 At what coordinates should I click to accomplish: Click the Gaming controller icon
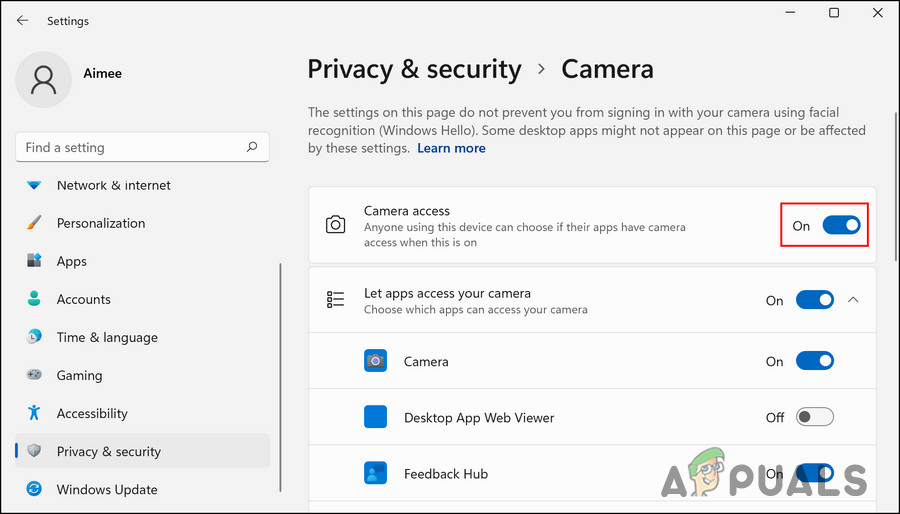click(x=35, y=375)
